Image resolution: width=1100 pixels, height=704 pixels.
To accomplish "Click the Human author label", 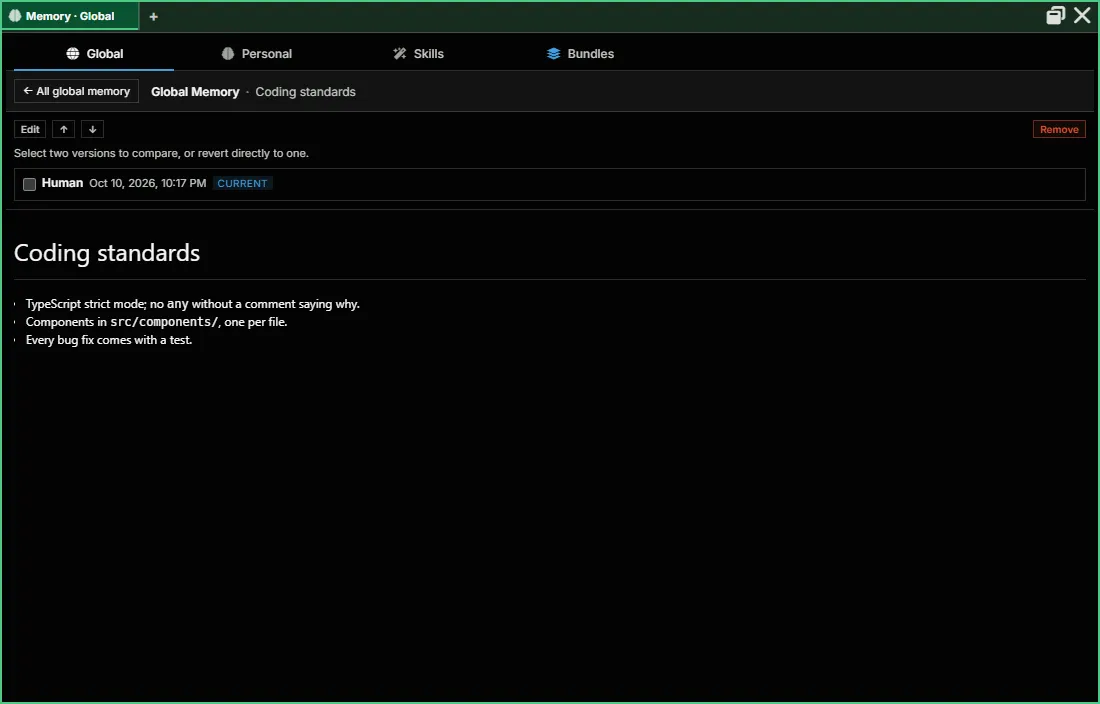I will pos(62,183).
